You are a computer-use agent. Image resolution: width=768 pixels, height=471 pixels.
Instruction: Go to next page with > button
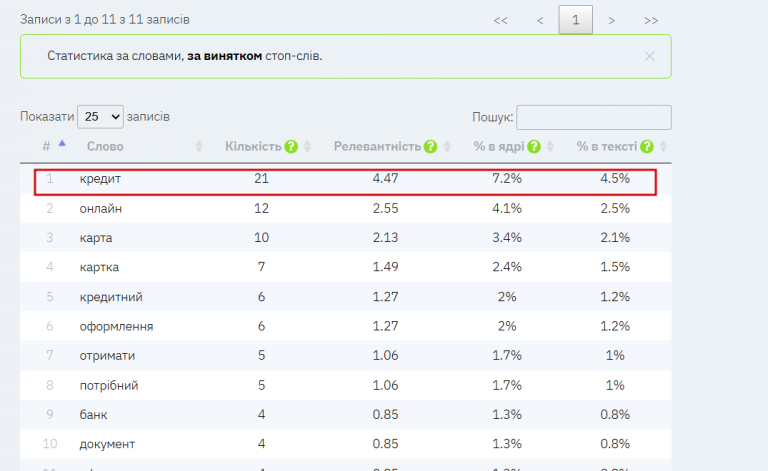coord(611,21)
